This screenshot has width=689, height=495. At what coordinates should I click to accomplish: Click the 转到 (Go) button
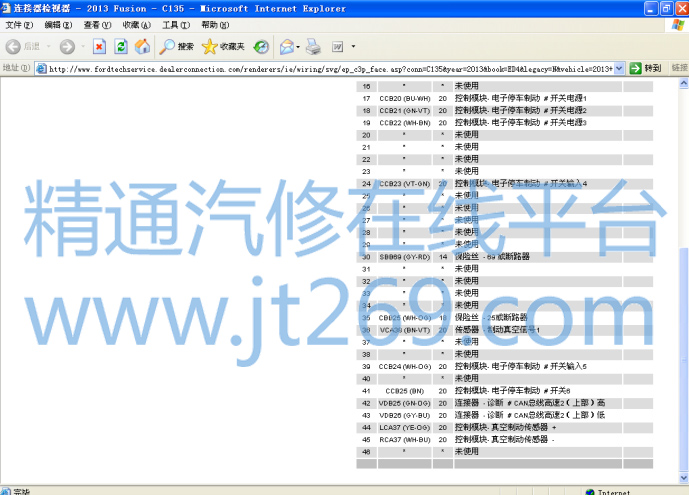click(646, 68)
